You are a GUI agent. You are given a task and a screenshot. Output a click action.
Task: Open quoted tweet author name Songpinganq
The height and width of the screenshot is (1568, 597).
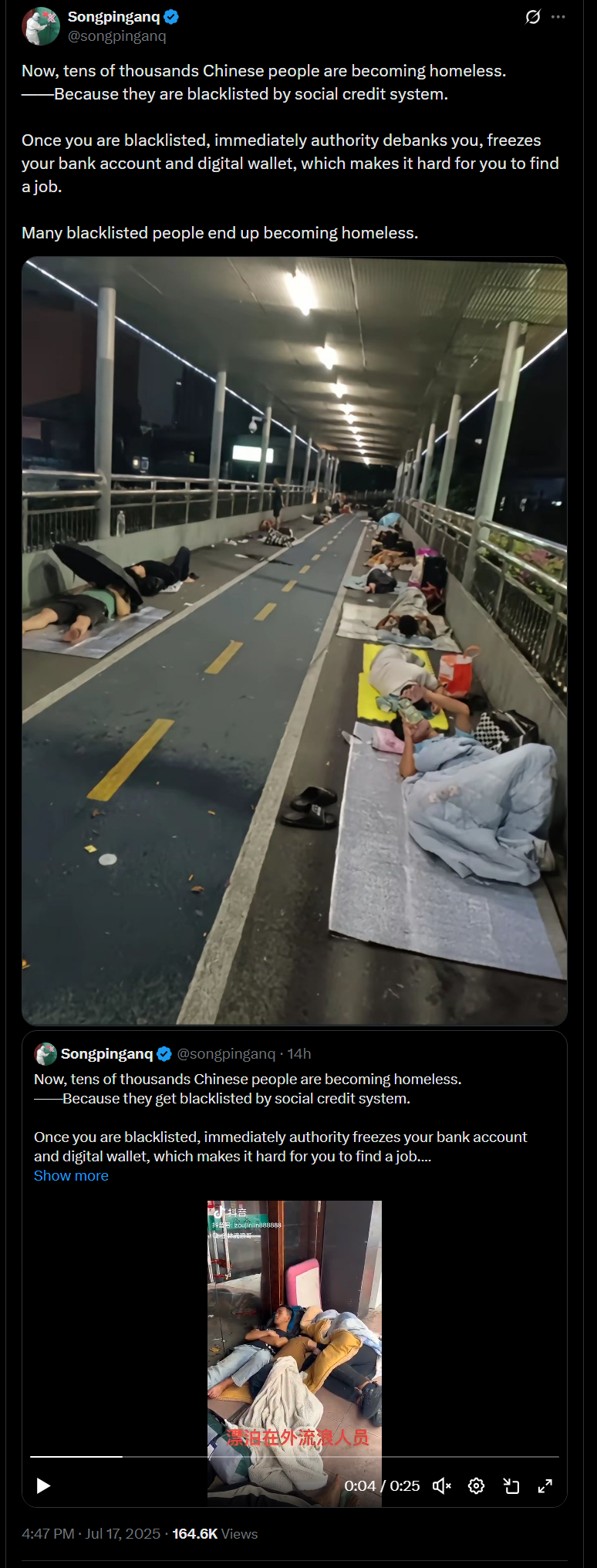[x=106, y=1054]
